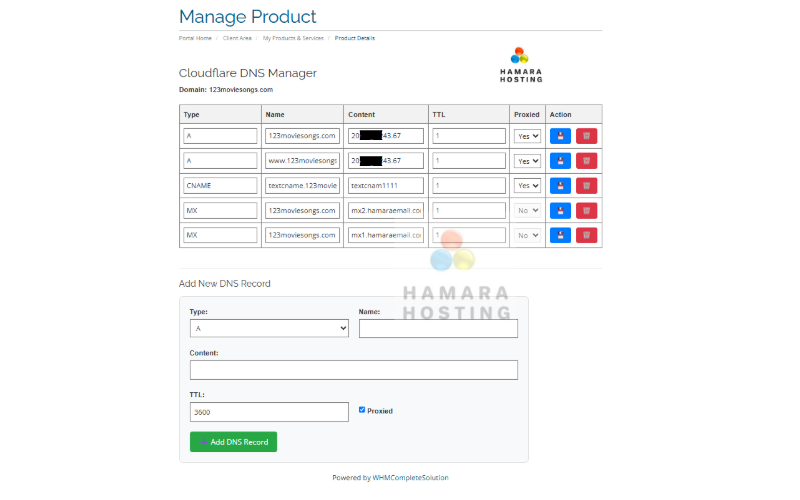Click Name field textcname.123movie
Image resolution: width=800 pixels, height=500 pixels.
[x=302, y=186]
